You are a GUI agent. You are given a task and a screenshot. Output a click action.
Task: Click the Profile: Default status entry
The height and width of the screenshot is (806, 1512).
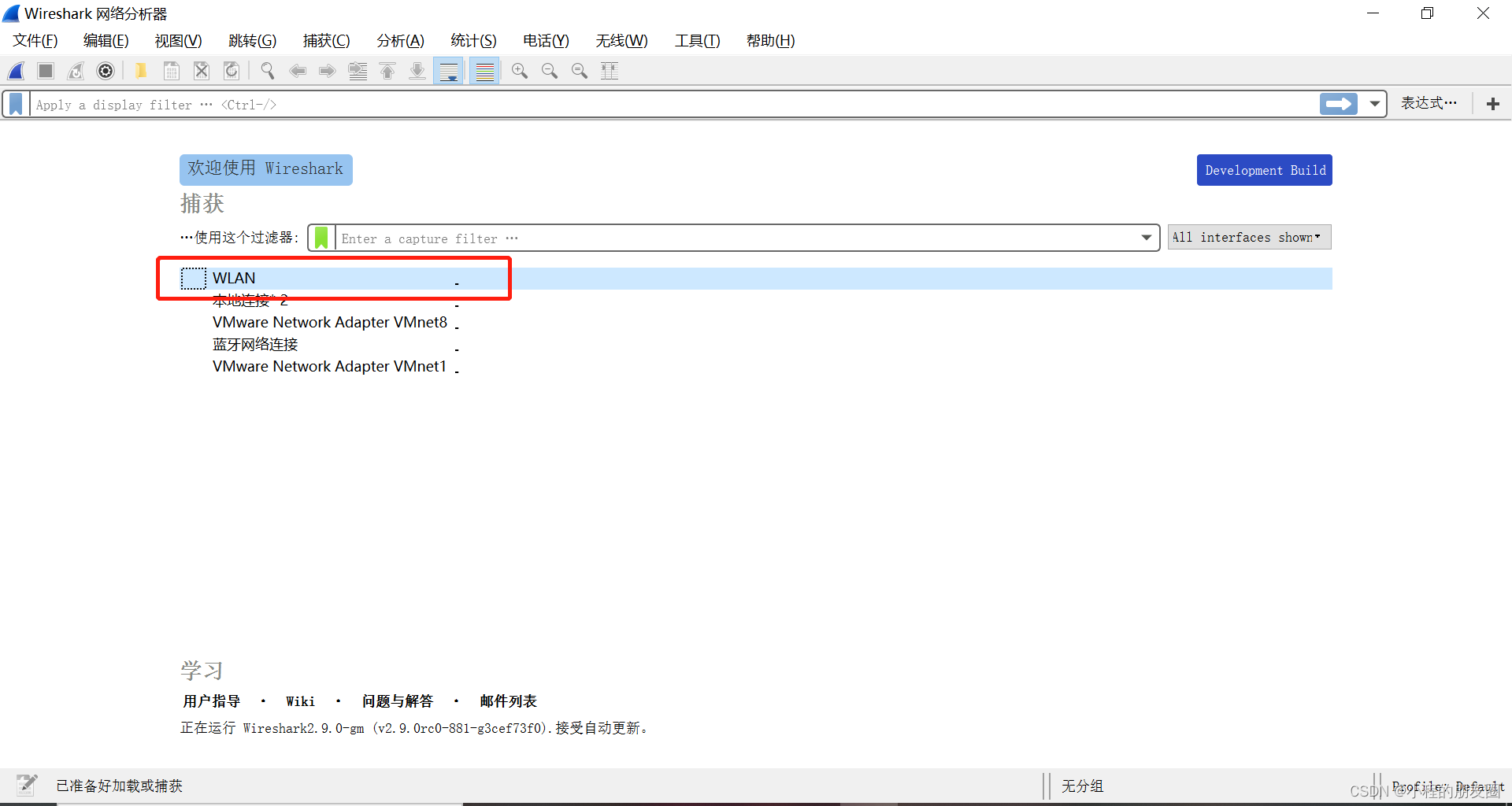point(1448,786)
